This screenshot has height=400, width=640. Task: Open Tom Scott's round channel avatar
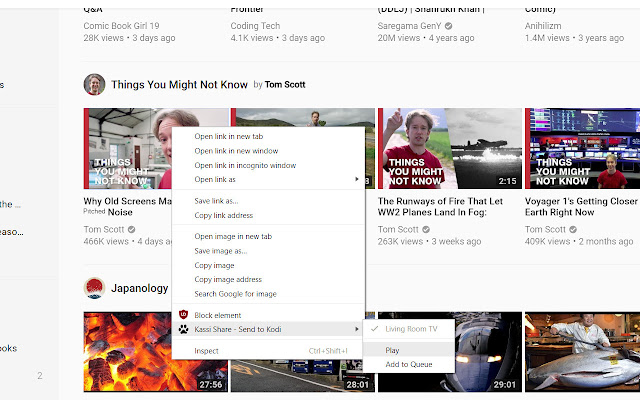[x=94, y=84]
